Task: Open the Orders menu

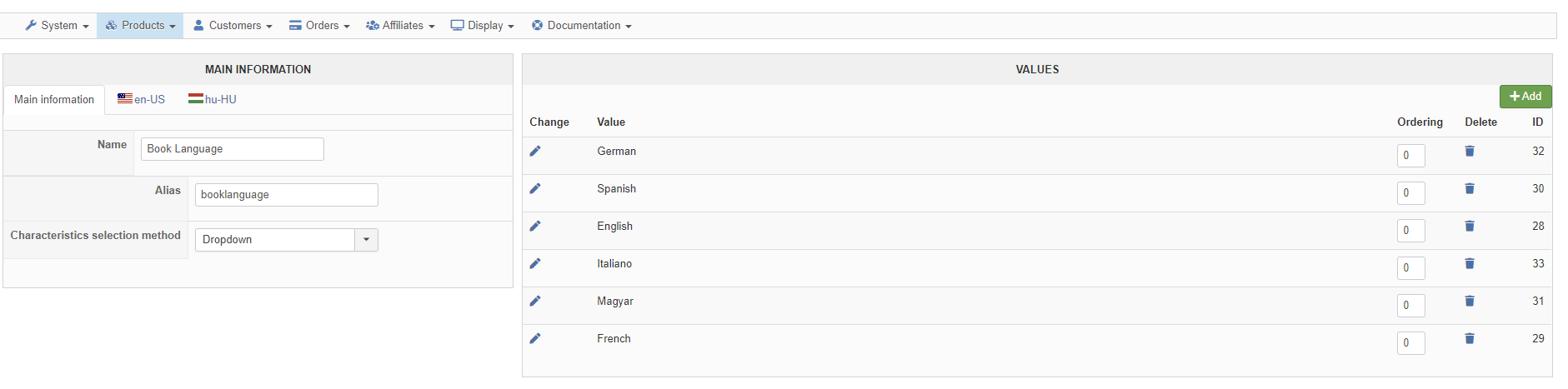Action: [319, 26]
